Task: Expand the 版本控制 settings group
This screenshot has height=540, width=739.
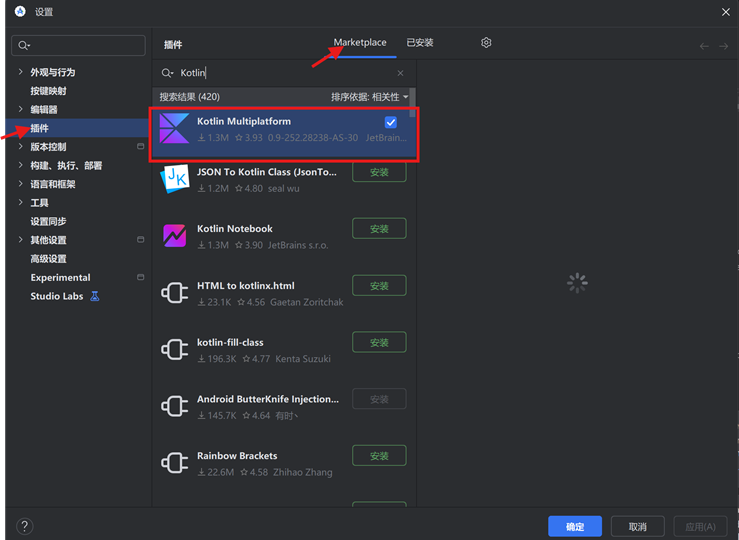Action: tap(20, 146)
